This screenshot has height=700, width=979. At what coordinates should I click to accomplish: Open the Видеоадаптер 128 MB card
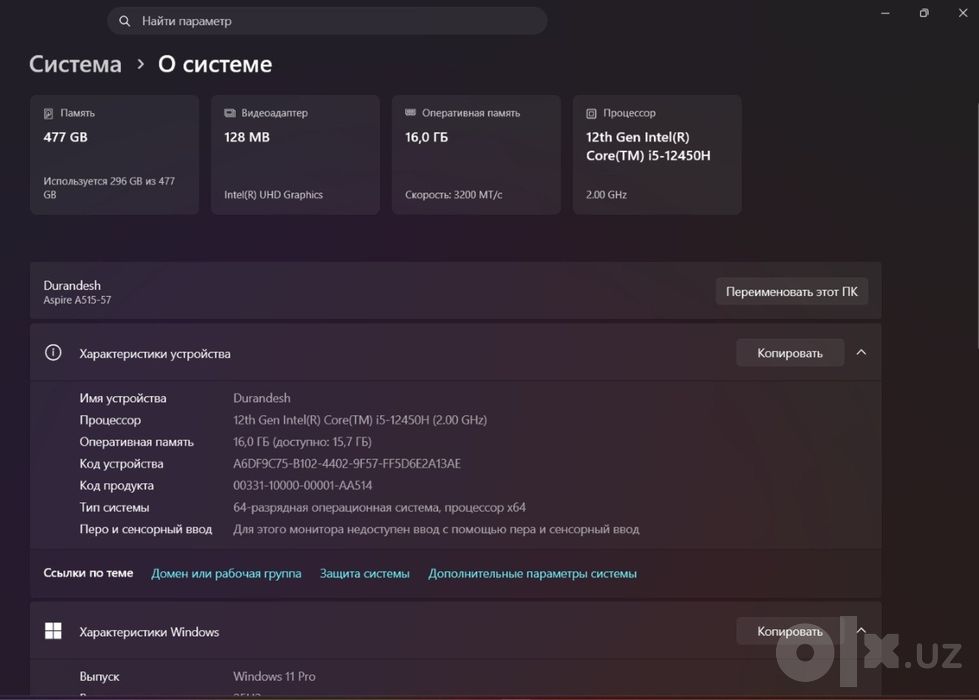(x=295, y=155)
